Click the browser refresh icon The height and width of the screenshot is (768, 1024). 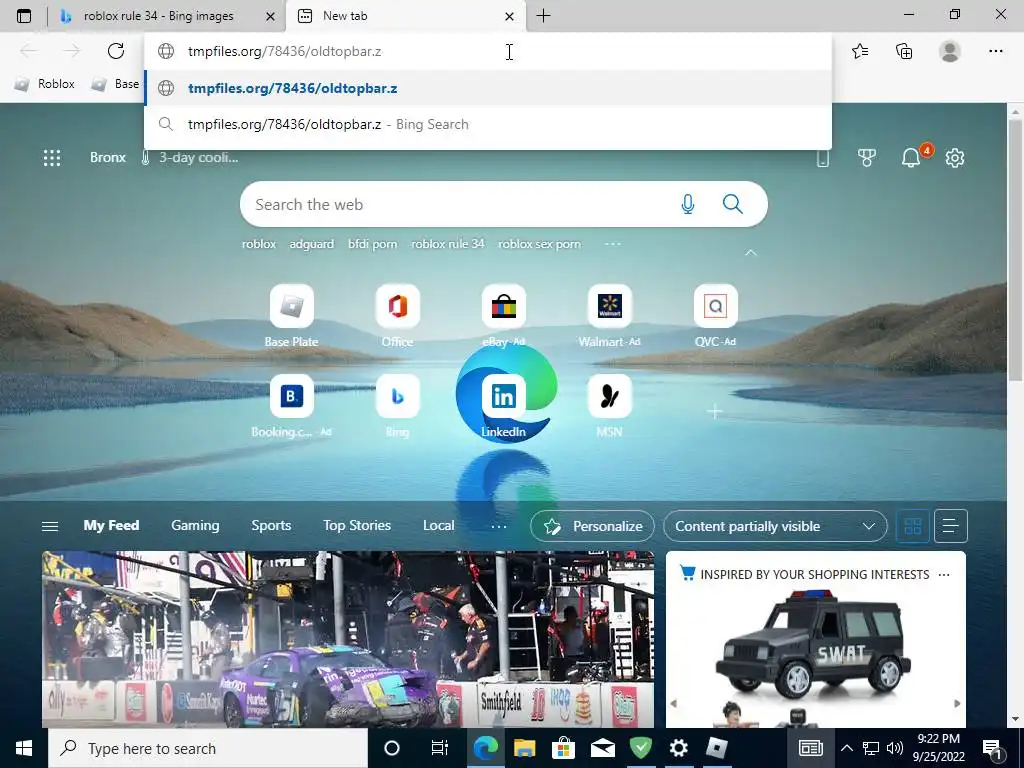pos(116,51)
